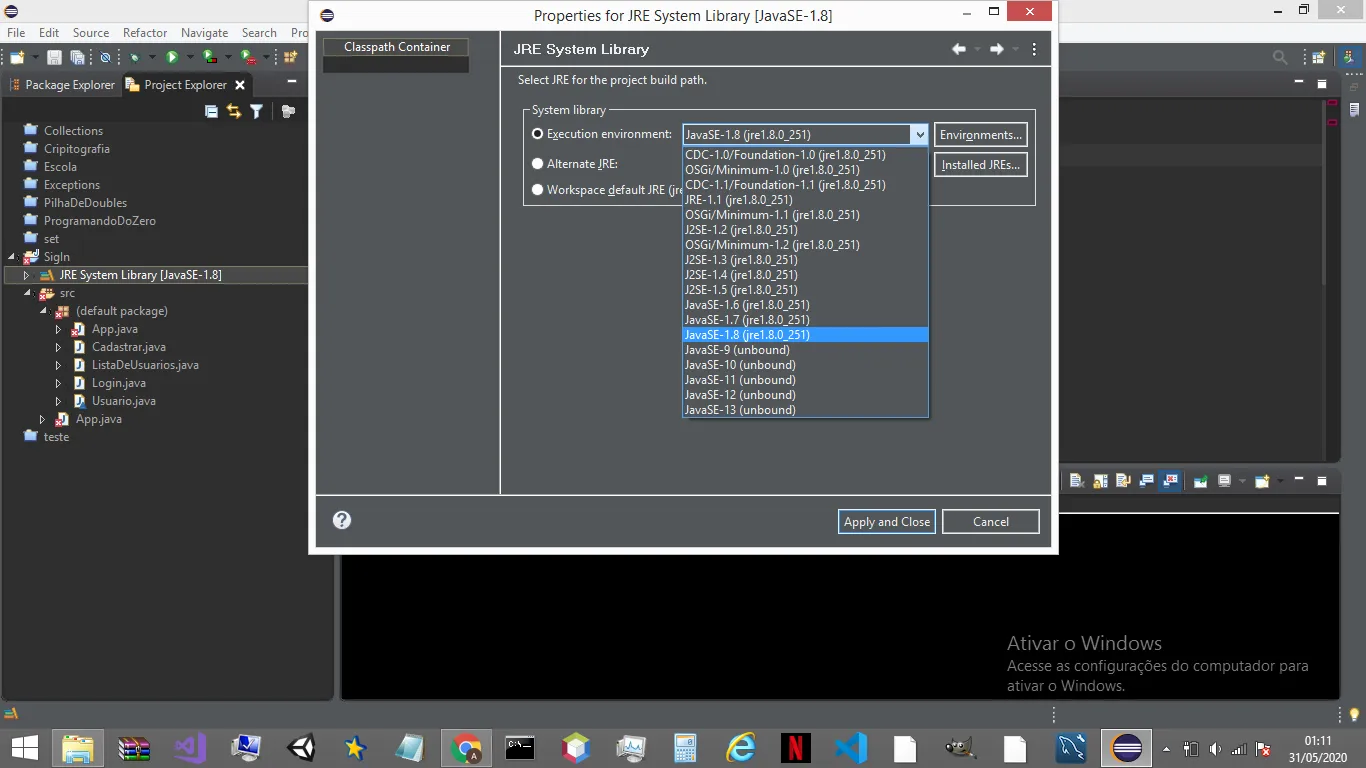Go back using the dialog's left arrow
The height and width of the screenshot is (768, 1366).
coord(959,49)
